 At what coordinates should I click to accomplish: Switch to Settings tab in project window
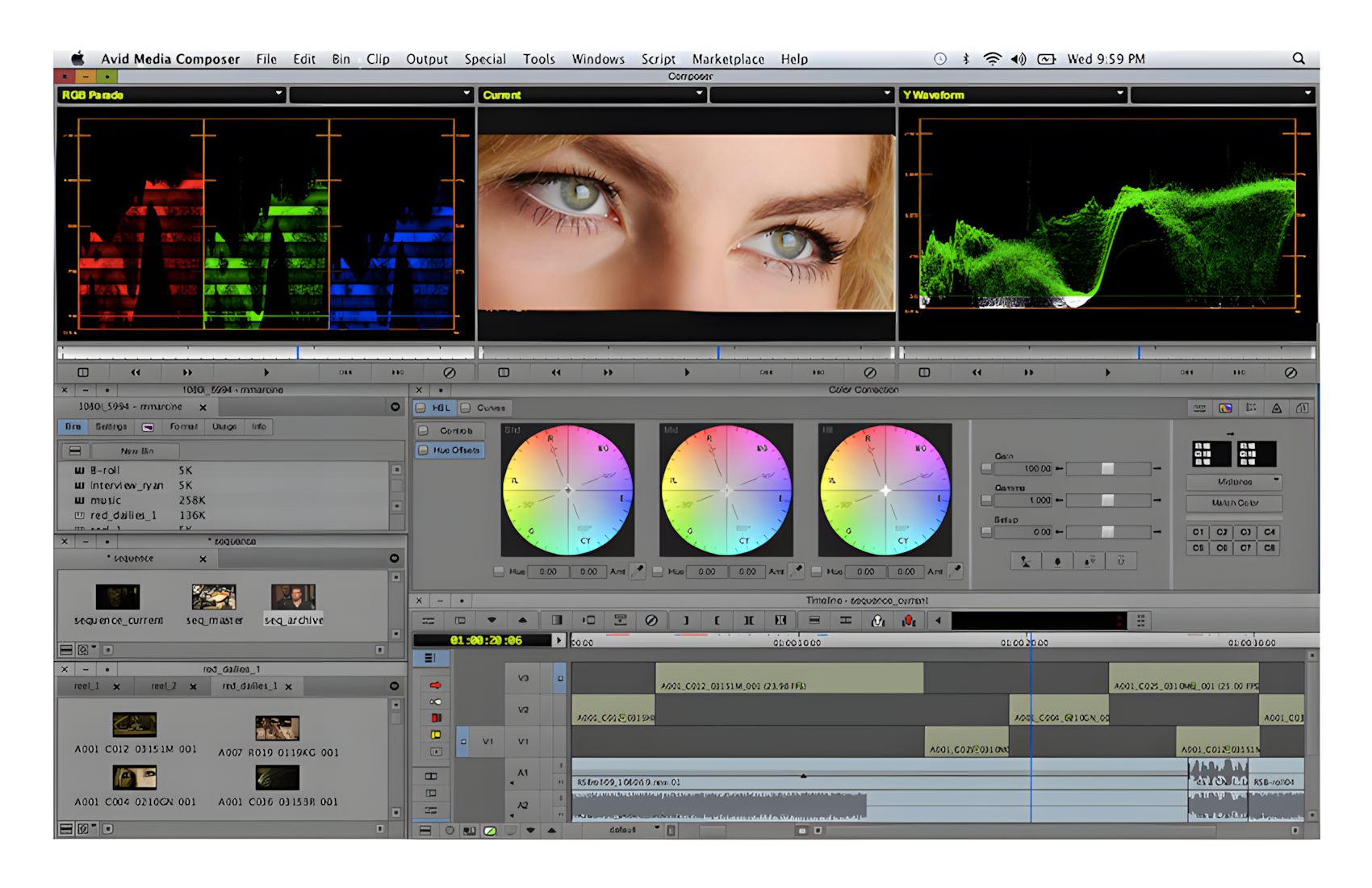point(111,426)
